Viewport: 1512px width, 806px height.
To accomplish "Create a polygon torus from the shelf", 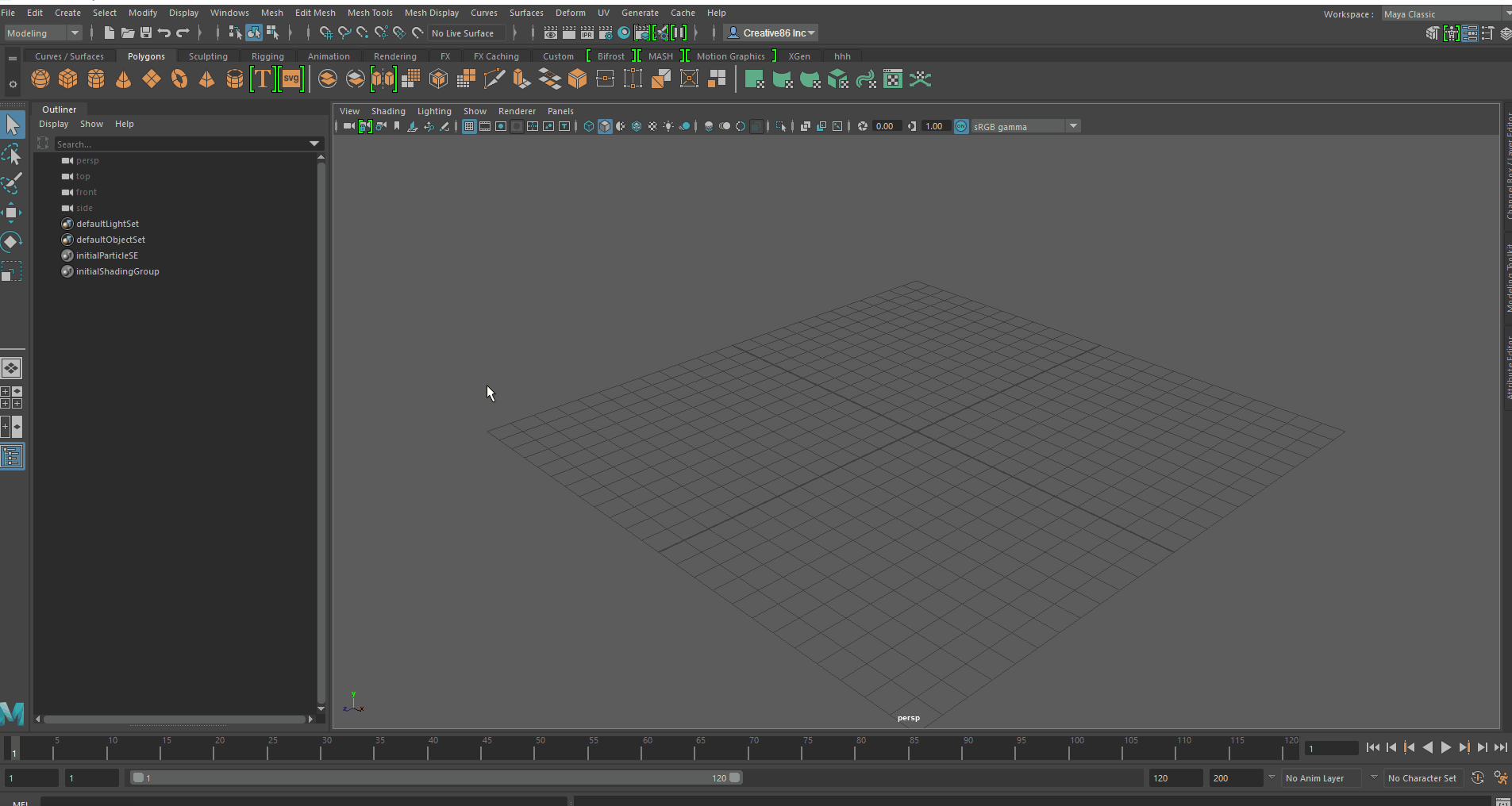I will pos(179,79).
